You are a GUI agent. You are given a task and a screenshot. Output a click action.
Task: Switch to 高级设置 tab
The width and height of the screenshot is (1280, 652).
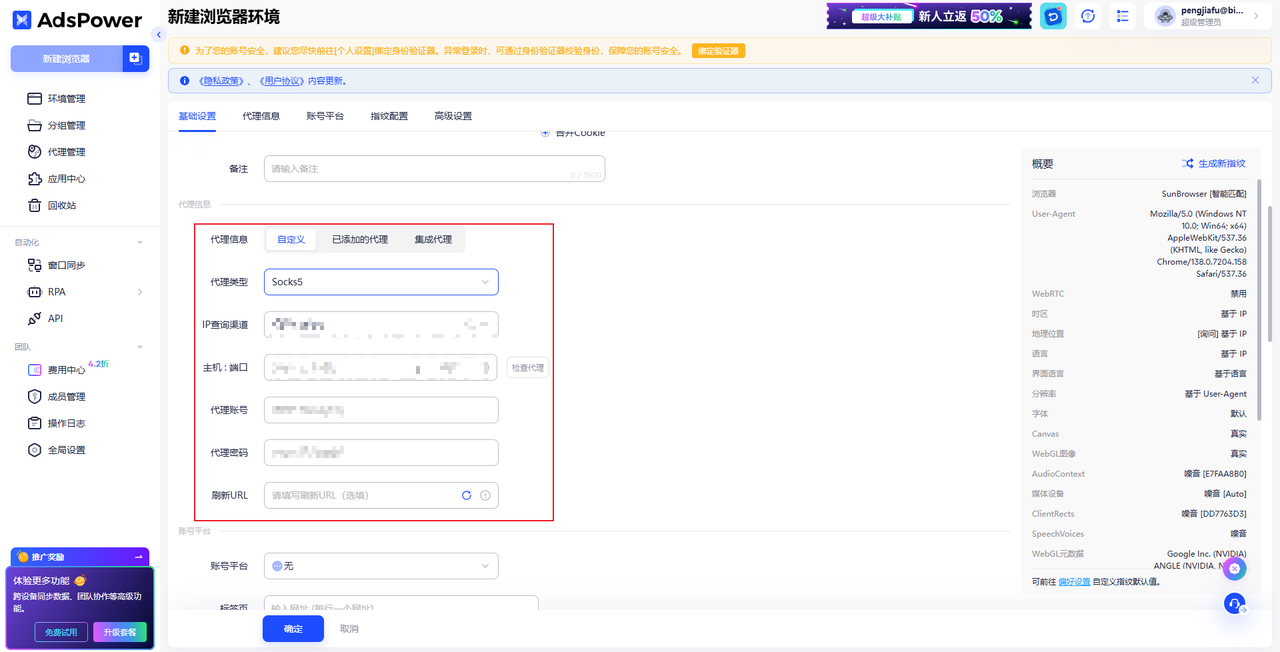click(x=453, y=116)
